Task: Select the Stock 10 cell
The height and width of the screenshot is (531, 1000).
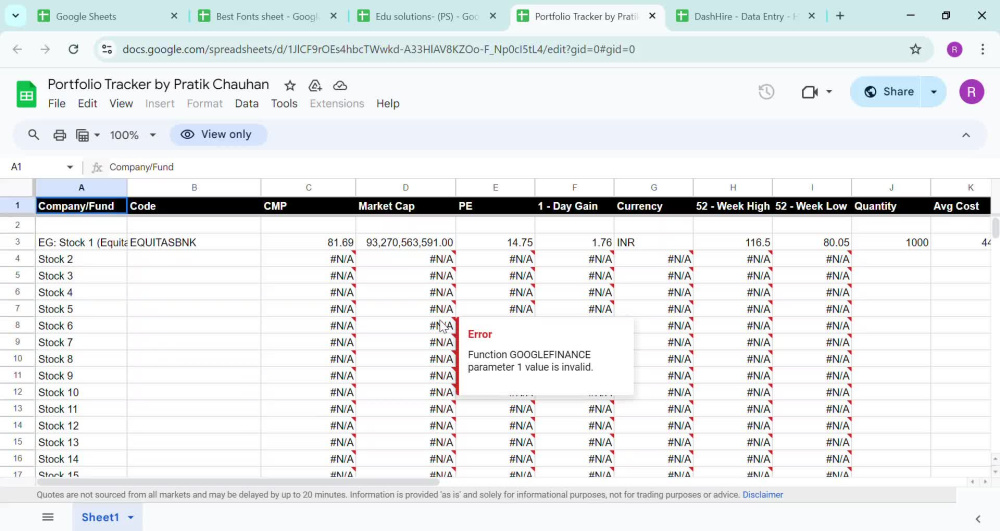Action: pos(81,392)
